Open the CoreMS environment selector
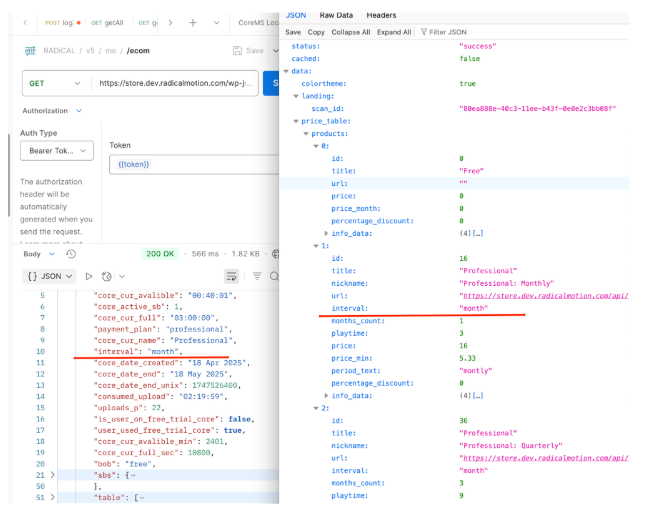Screen dimensions: 658x510 coord(258,23)
